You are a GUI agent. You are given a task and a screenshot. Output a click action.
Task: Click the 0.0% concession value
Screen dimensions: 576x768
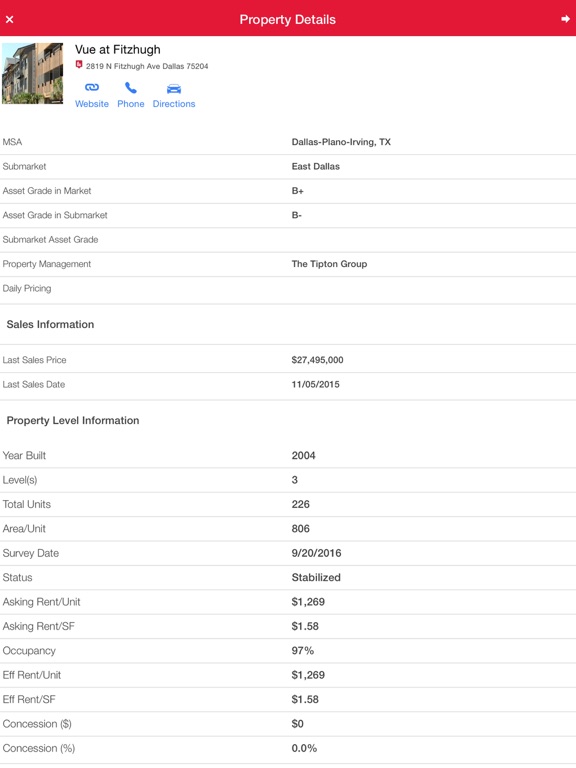(304, 748)
